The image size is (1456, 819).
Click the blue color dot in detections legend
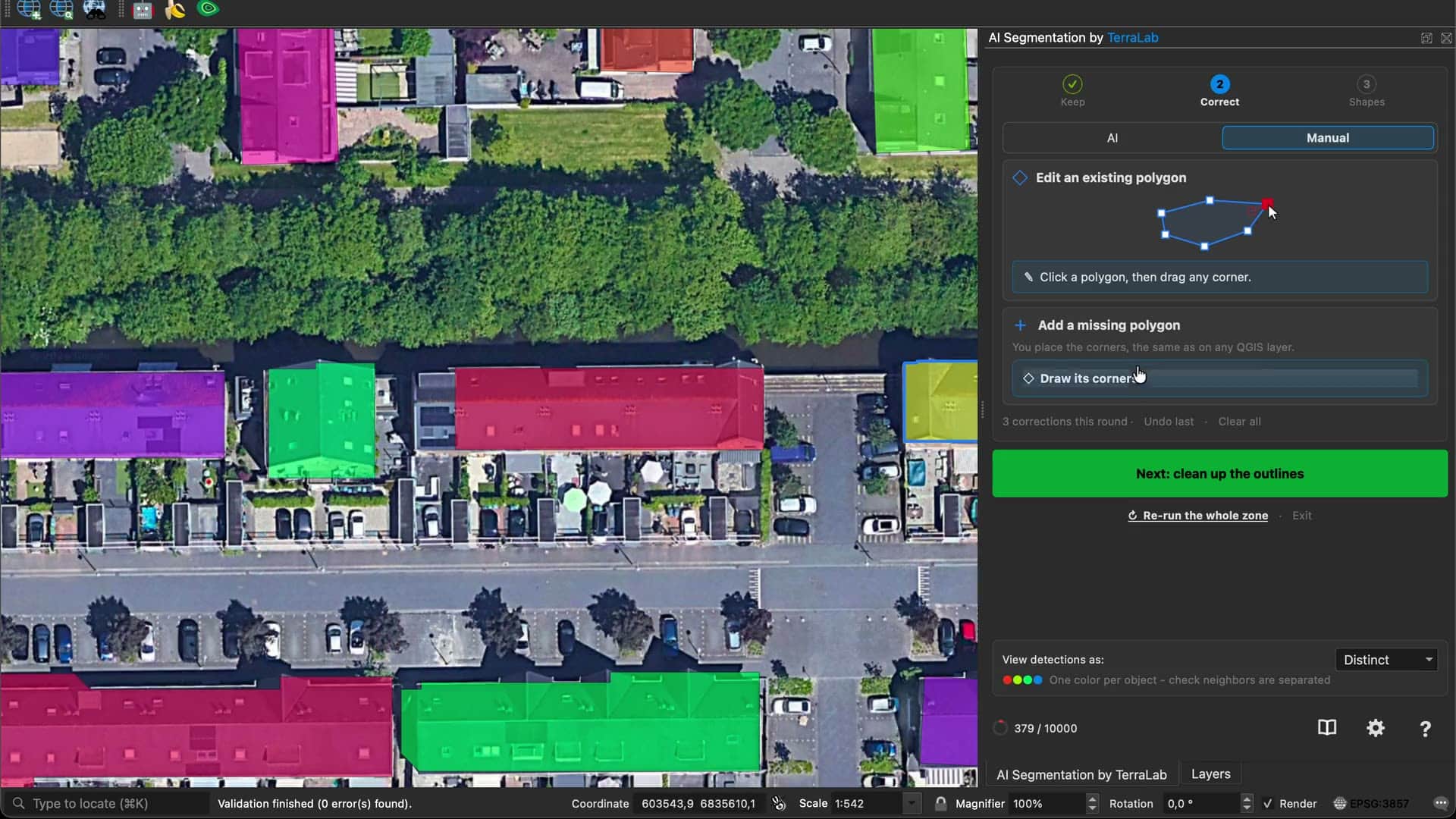pos(1037,680)
